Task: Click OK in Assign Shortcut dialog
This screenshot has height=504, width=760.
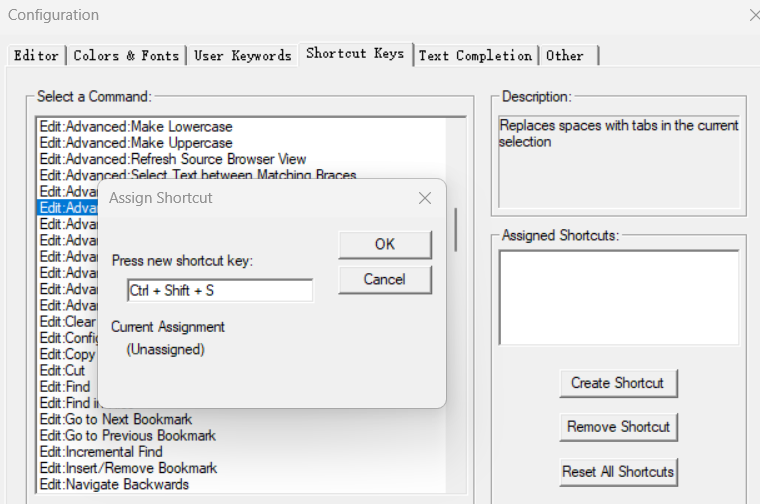Action: pos(385,244)
